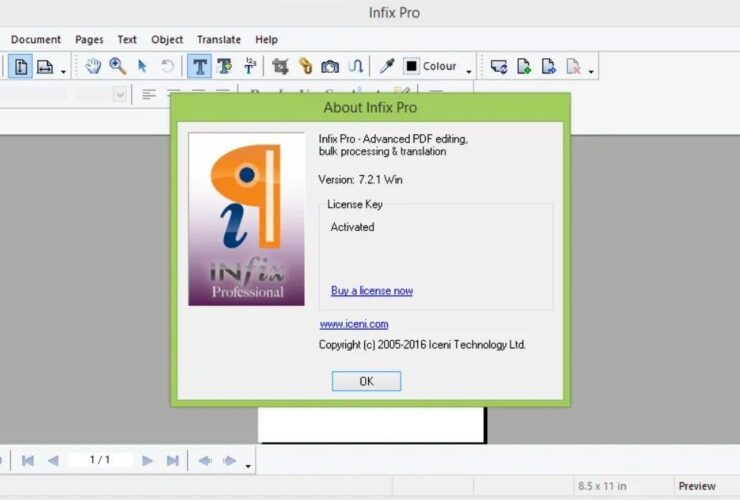
Task: Go to the next page
Action: coord(147,460)
